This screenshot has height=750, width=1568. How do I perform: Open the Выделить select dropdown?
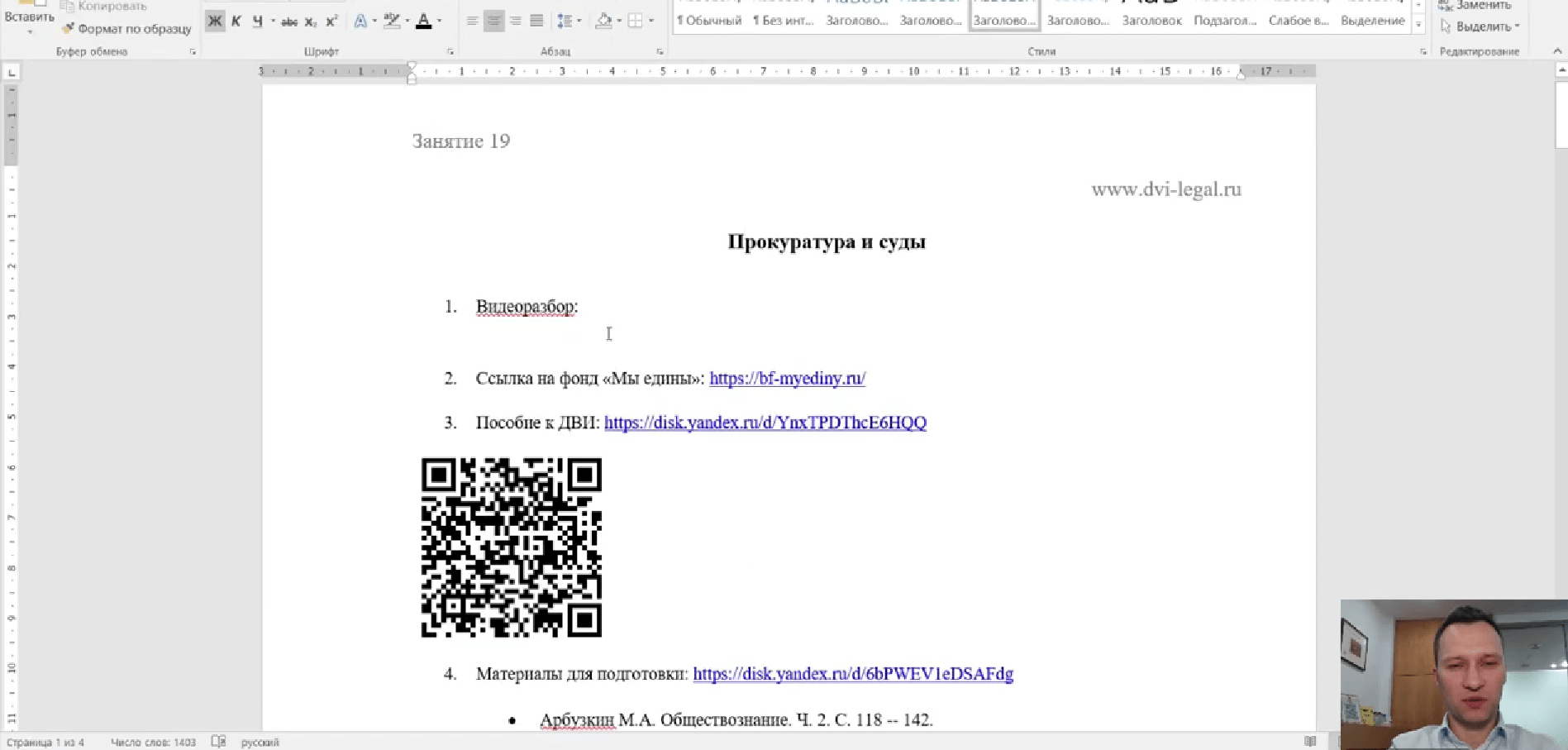pyautogui.click(x=1480, y=26)
